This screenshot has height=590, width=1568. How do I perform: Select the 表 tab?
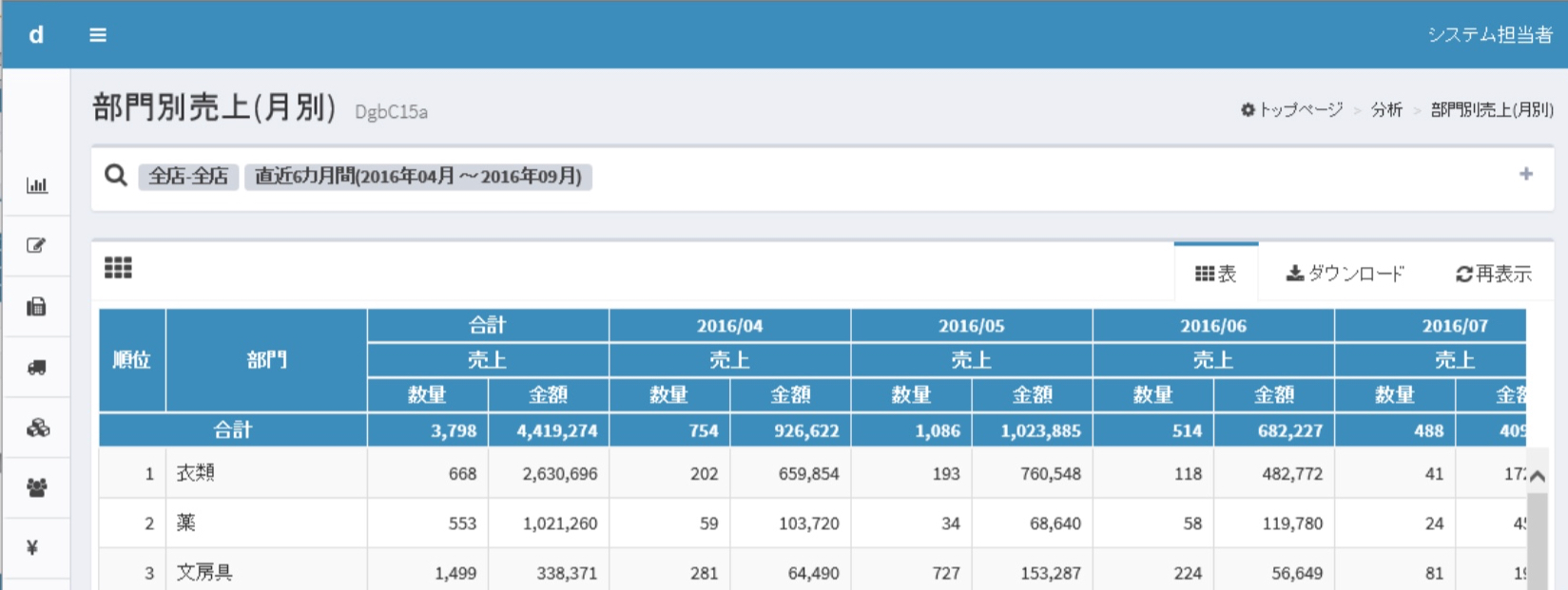tap(1216, 274)
